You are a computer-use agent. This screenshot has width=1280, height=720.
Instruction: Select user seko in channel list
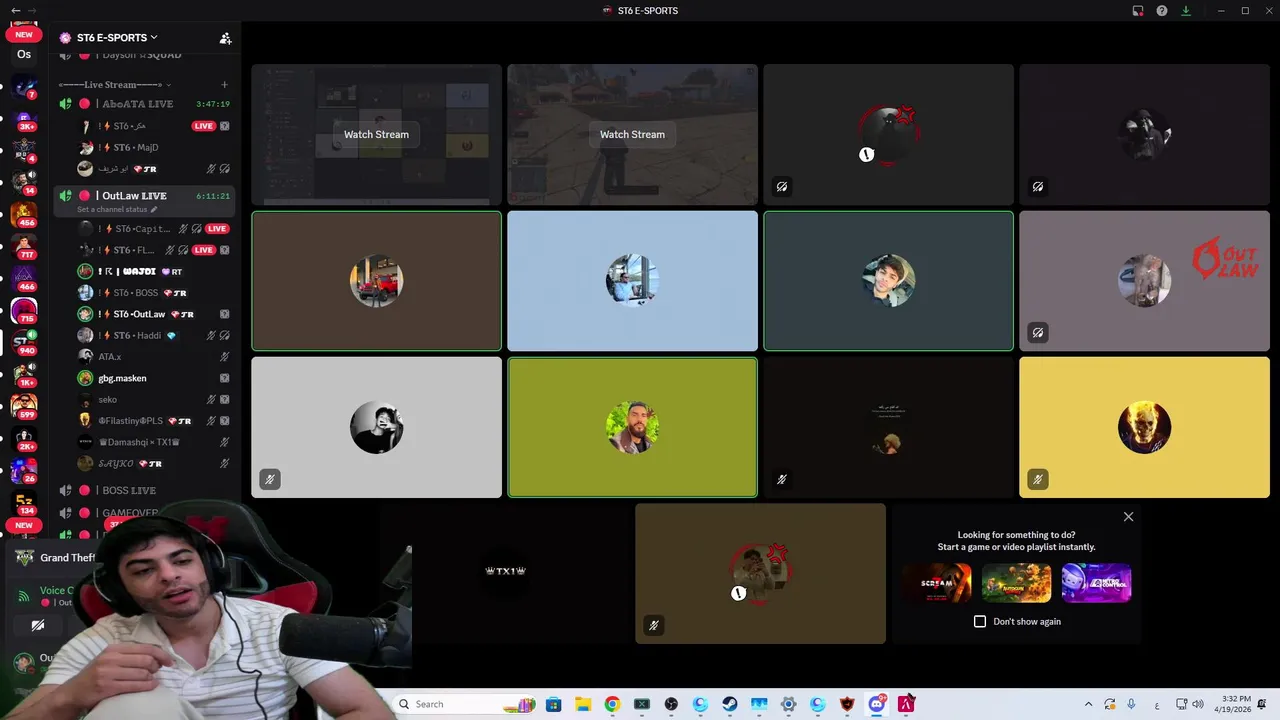coord(107,400)
